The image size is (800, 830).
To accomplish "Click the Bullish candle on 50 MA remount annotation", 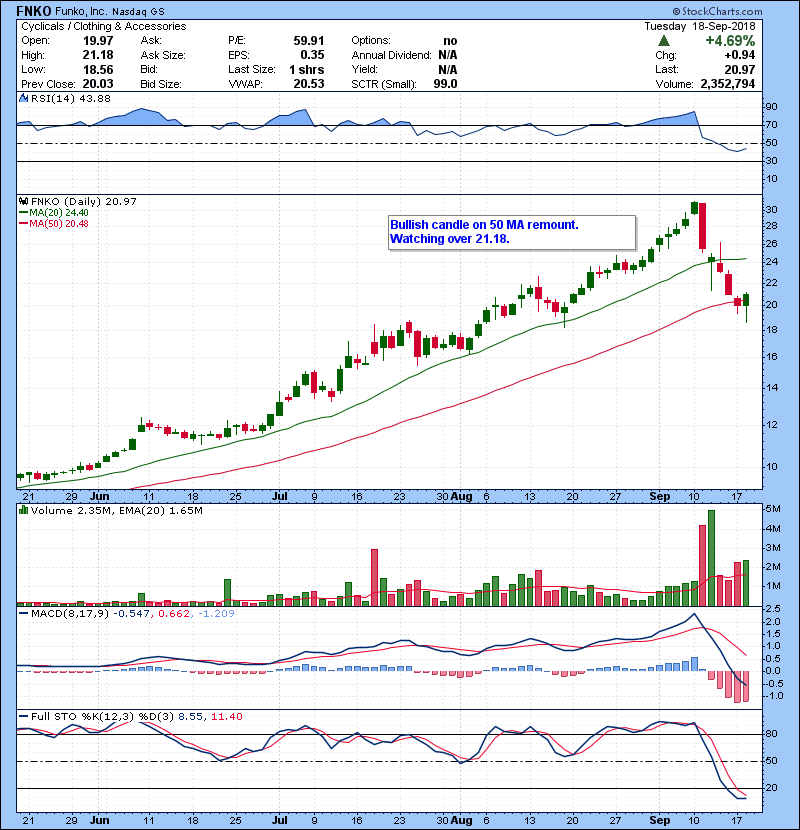I will pyautogui.click(x=512, y=232).
